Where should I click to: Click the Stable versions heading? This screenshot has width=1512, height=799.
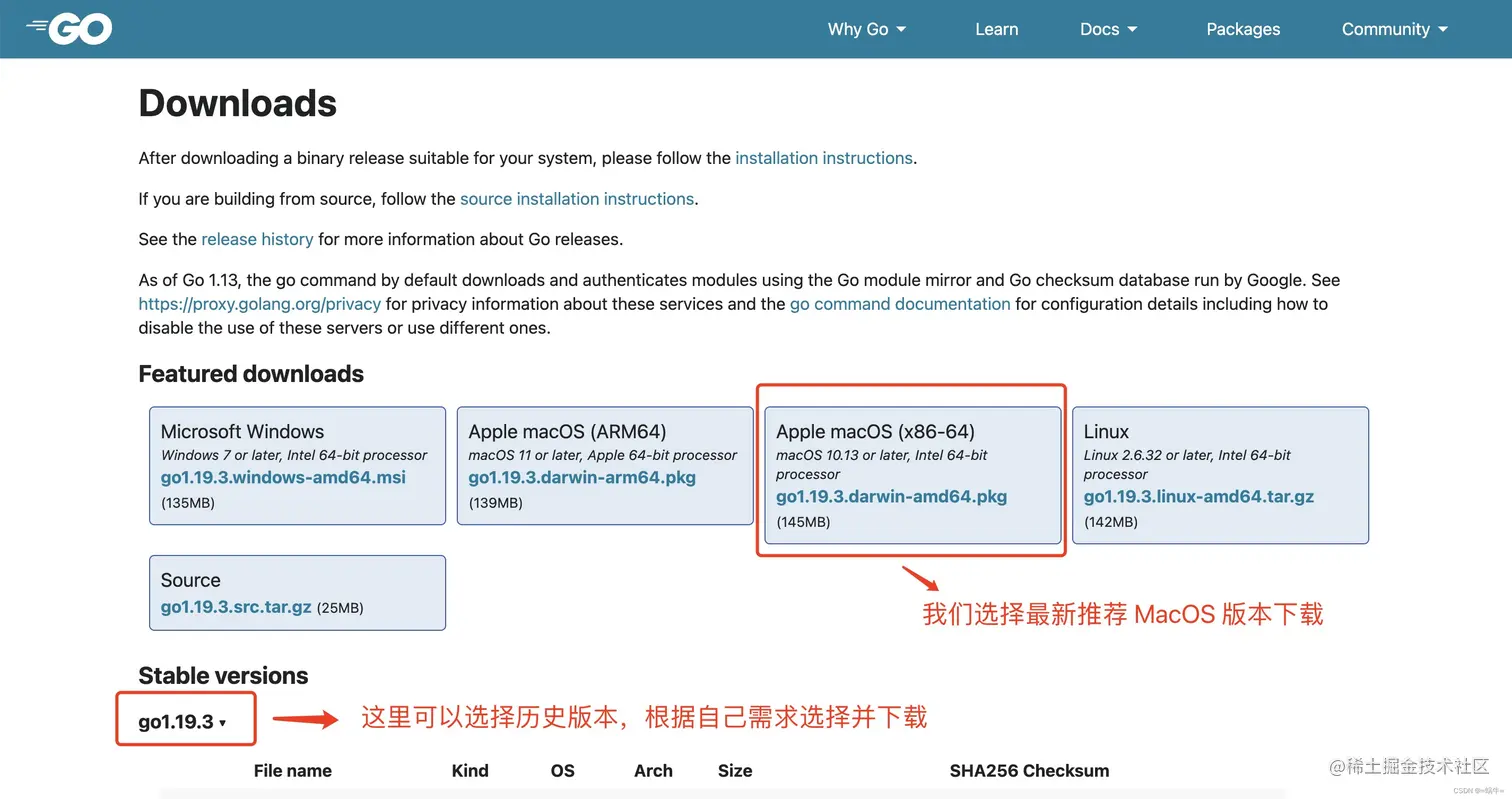coord(223,676)
